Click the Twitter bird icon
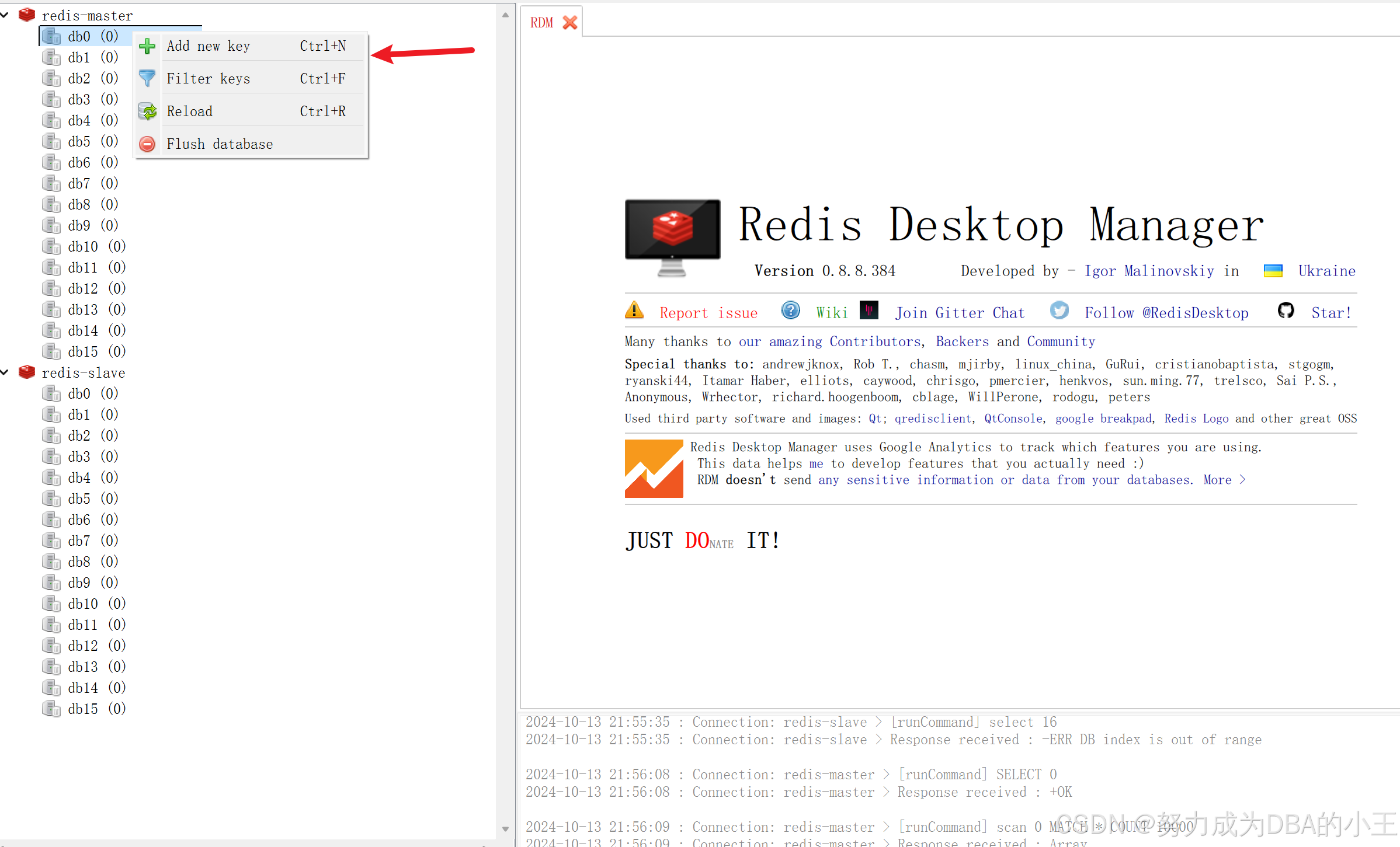 (1059, 311)
